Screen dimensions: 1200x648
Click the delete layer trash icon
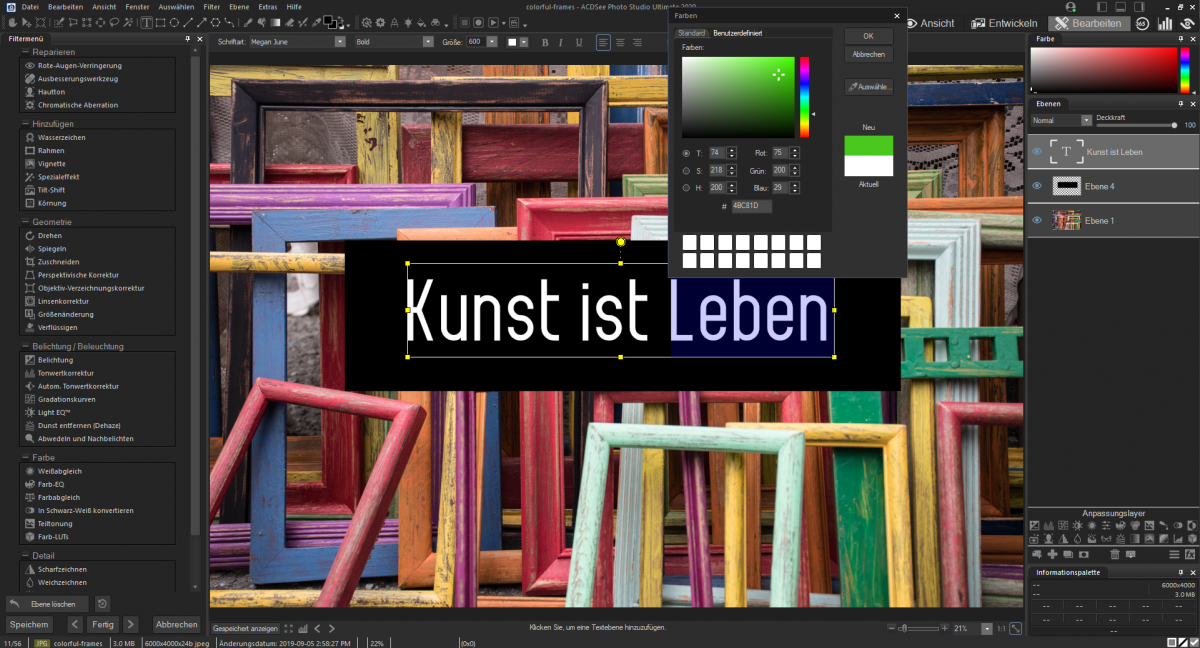1115,554
